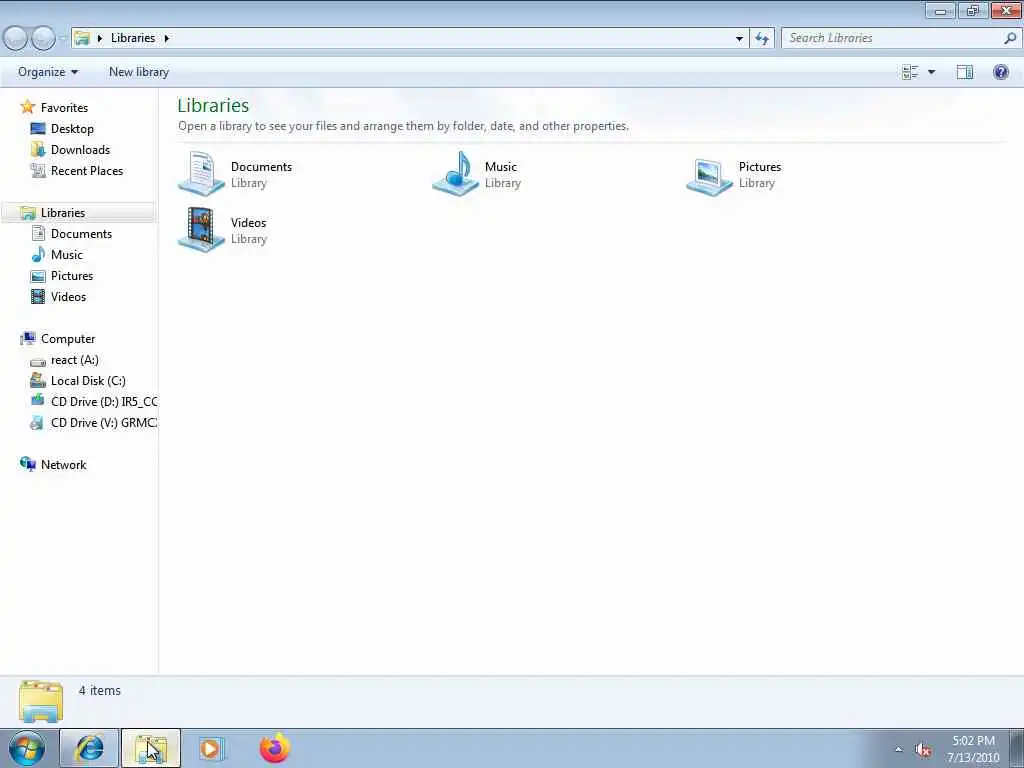Screen dimensions: 1024x768
Task: Toggle the preview pane button
Action: [x=965, y=72]
